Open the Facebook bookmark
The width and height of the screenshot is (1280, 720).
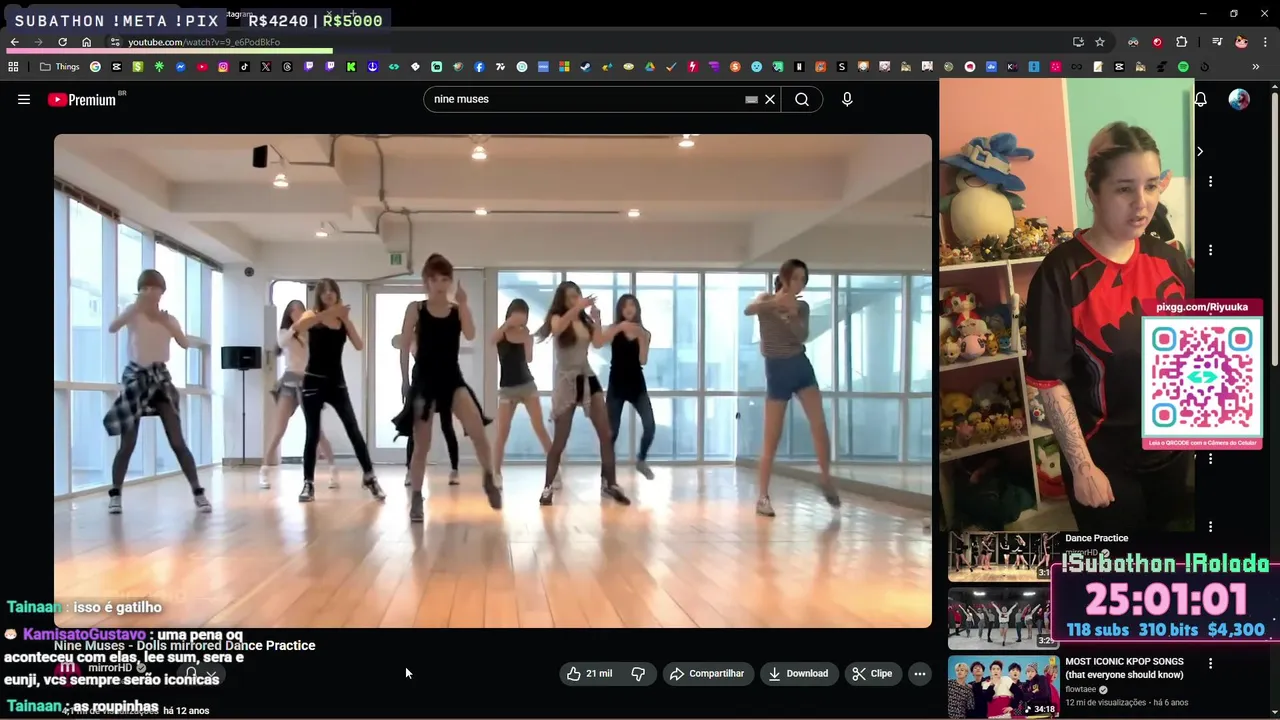point(479,67)
